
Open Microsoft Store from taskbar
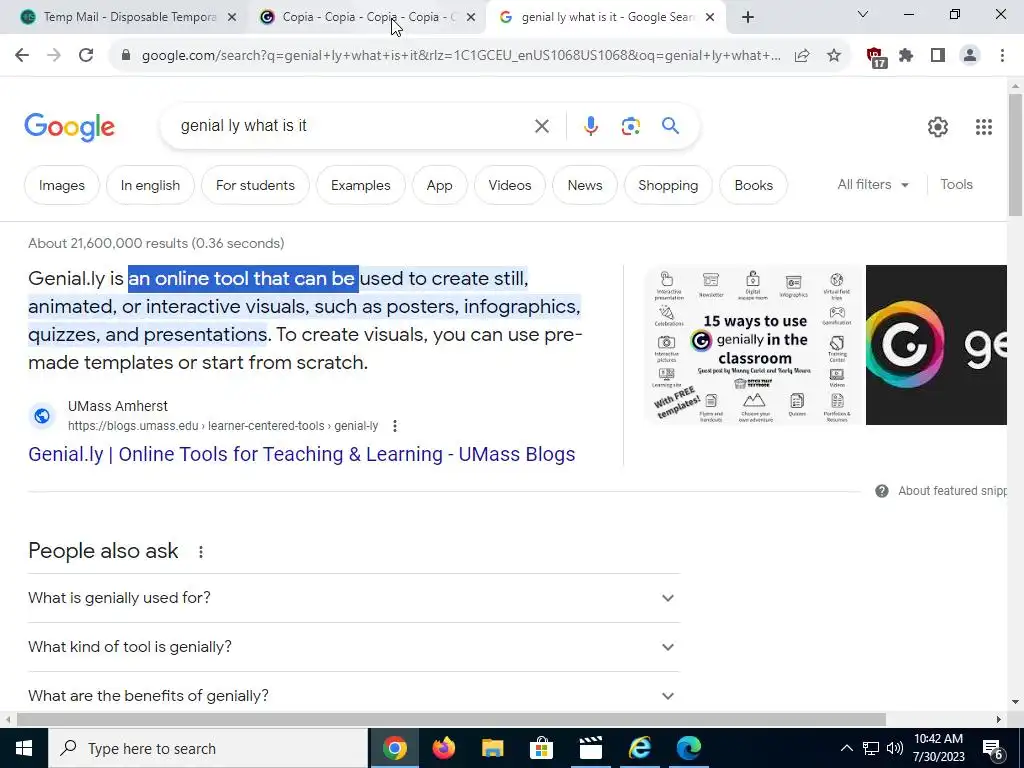click(x=541, y=748)
